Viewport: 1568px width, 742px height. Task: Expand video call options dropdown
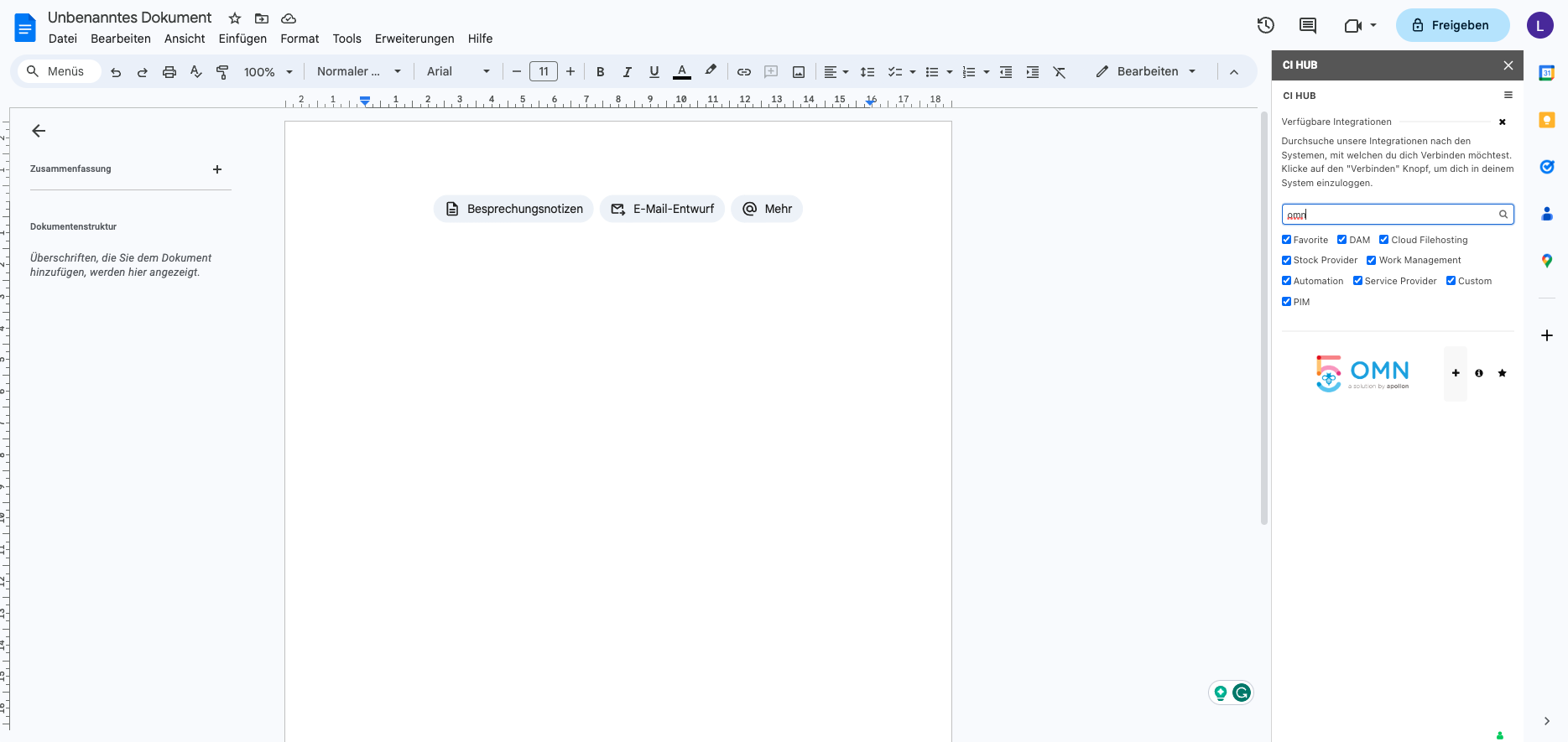[x=1373, y=25]
